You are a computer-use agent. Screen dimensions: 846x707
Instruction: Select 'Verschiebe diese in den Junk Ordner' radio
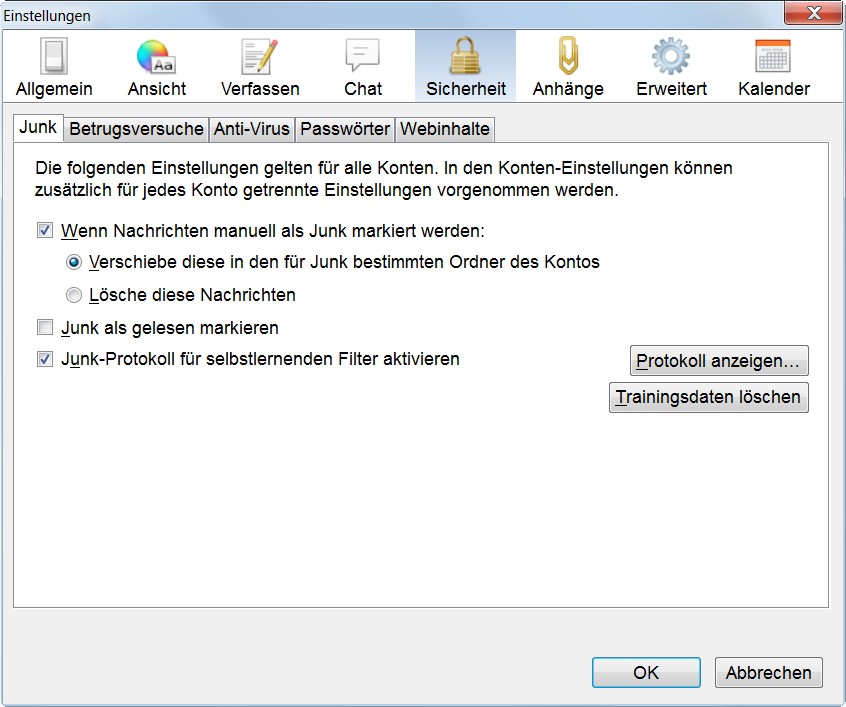(x=73, y=263)
